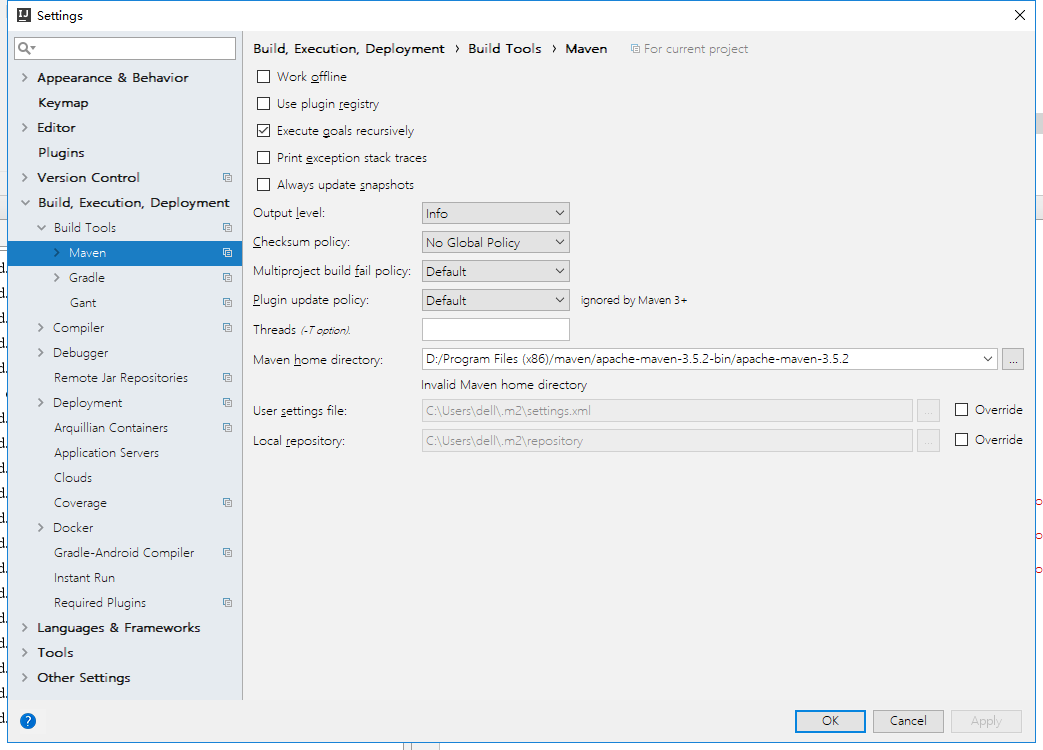Viewport: 1043px width, 750px height.
Task: Click the magnifier icon in the search field
Action: coord(23,47)
